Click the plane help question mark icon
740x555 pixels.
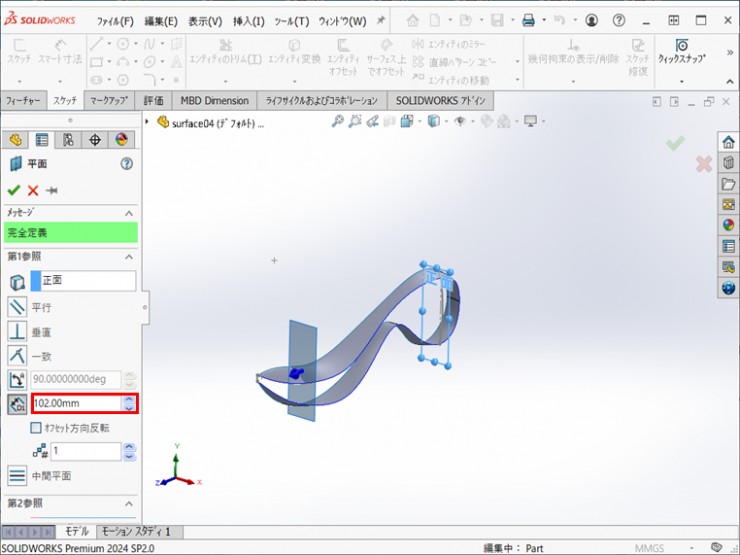127,164
